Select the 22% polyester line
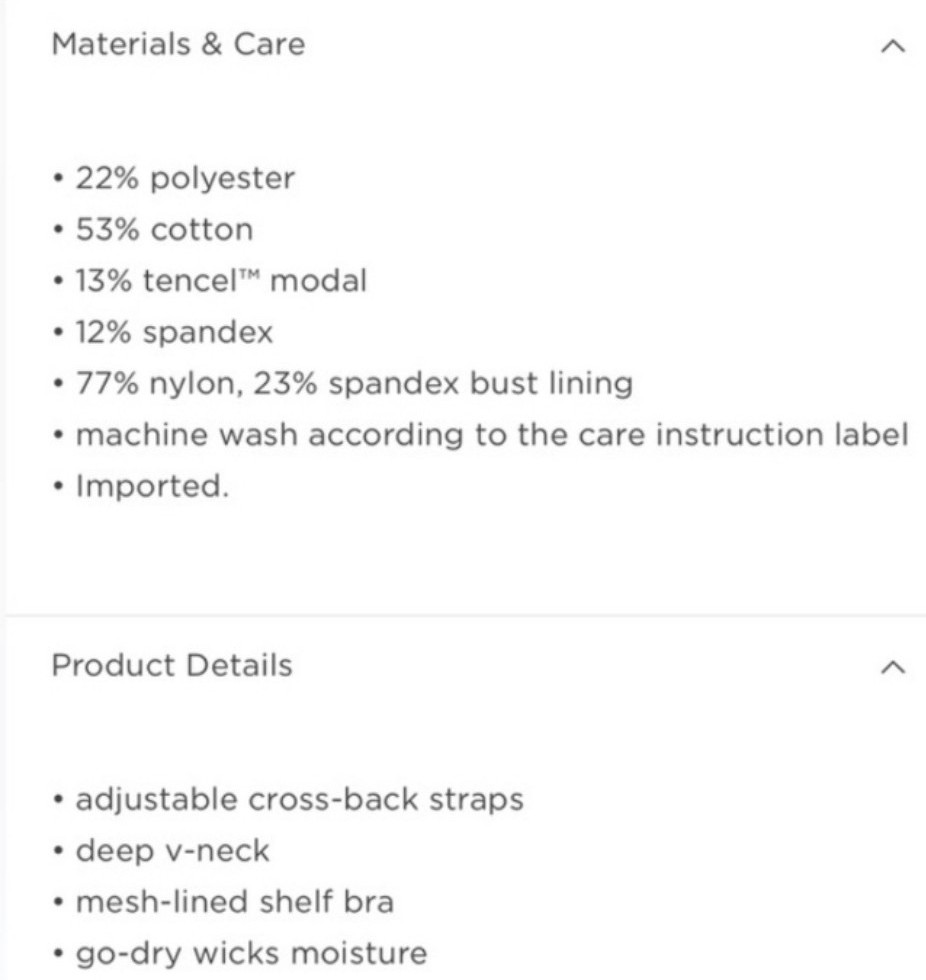Image resolution: width=926 pixels, height=980 pixels. point(185,179)
